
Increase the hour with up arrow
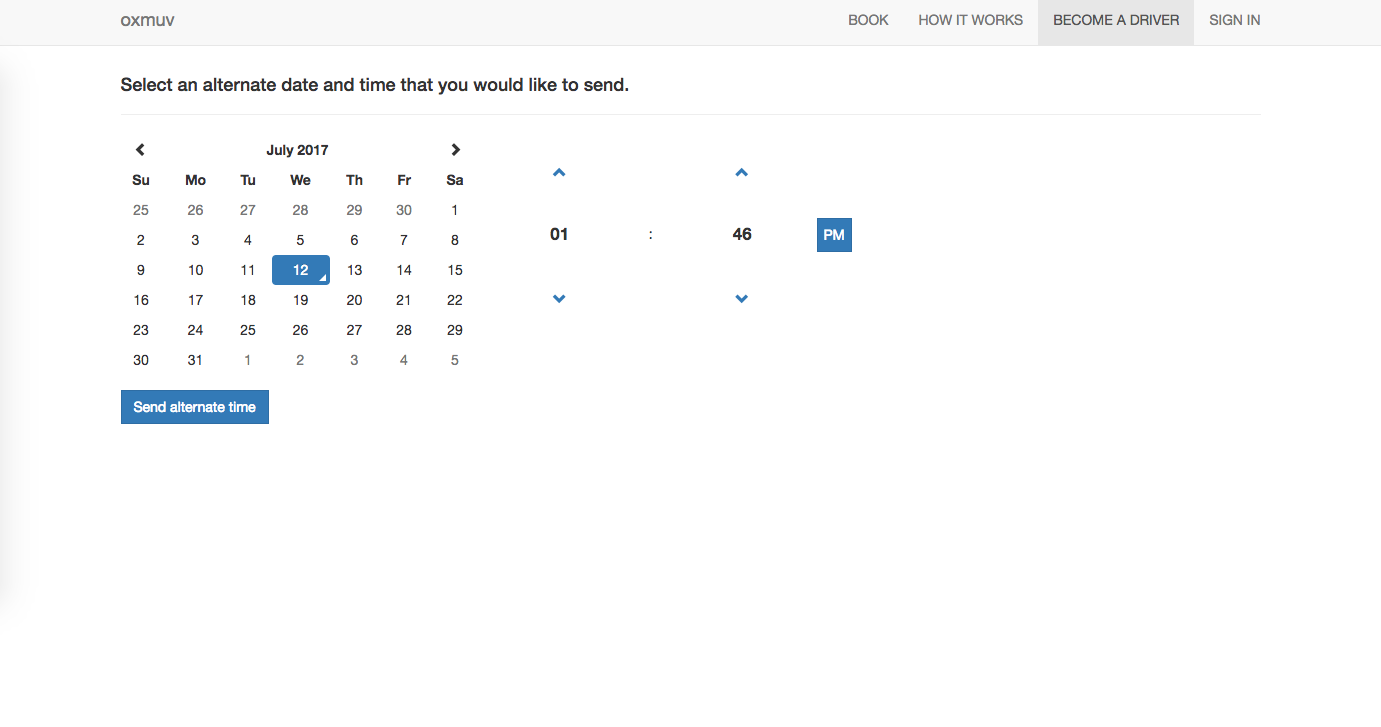click(x=559, y=173)
